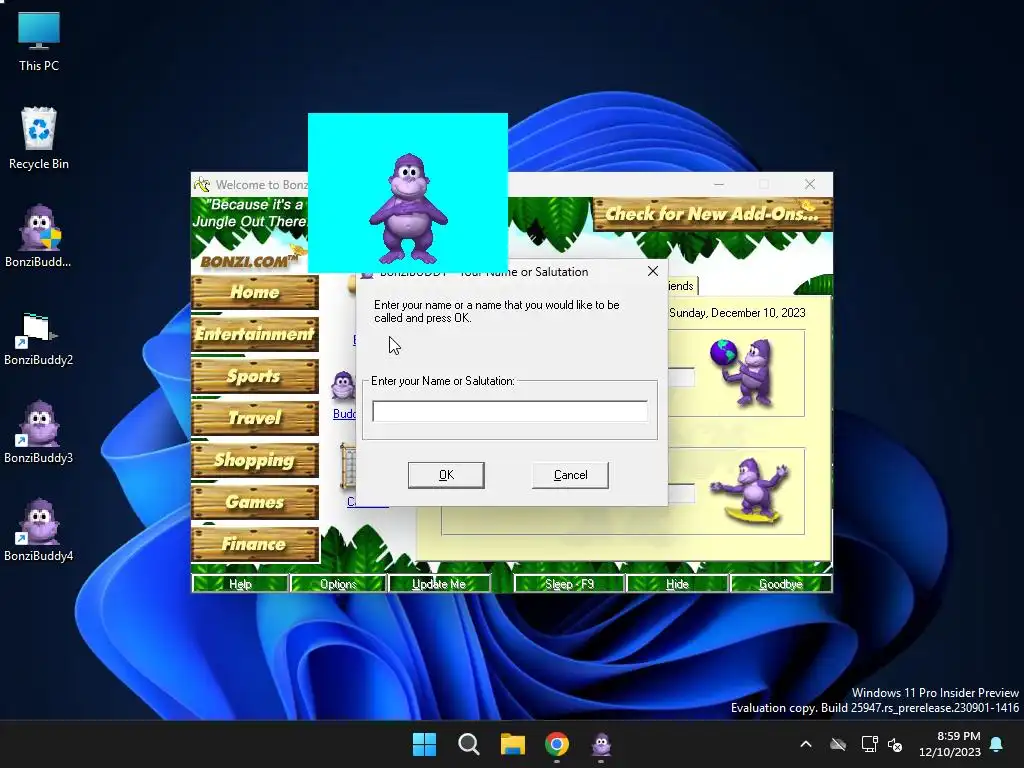Click the Bonzi purple gorilla character
Image resolution: width=1024 pixels, height=768 pixels.
408,209
